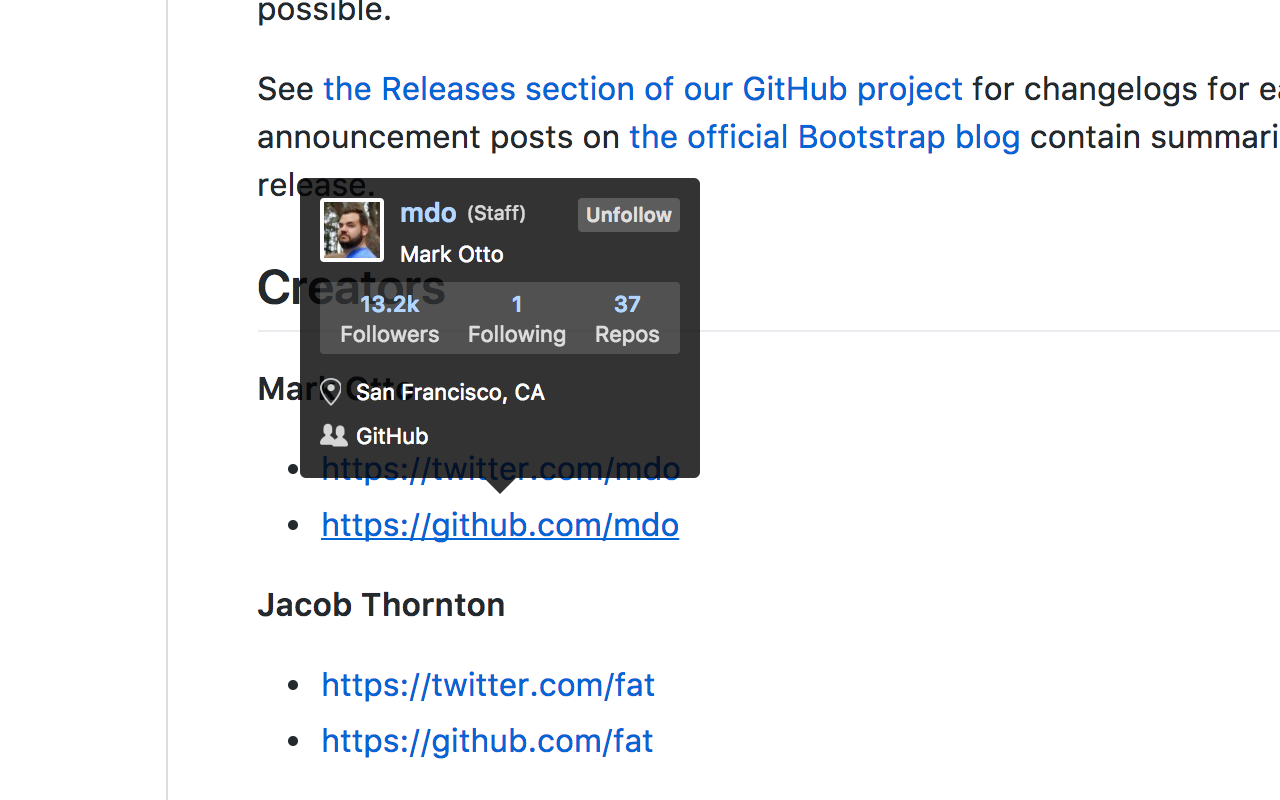Open Mark Otto's profile avatar picture
The width and height of the screenshot is (1280, 800).
coord(351,229)
